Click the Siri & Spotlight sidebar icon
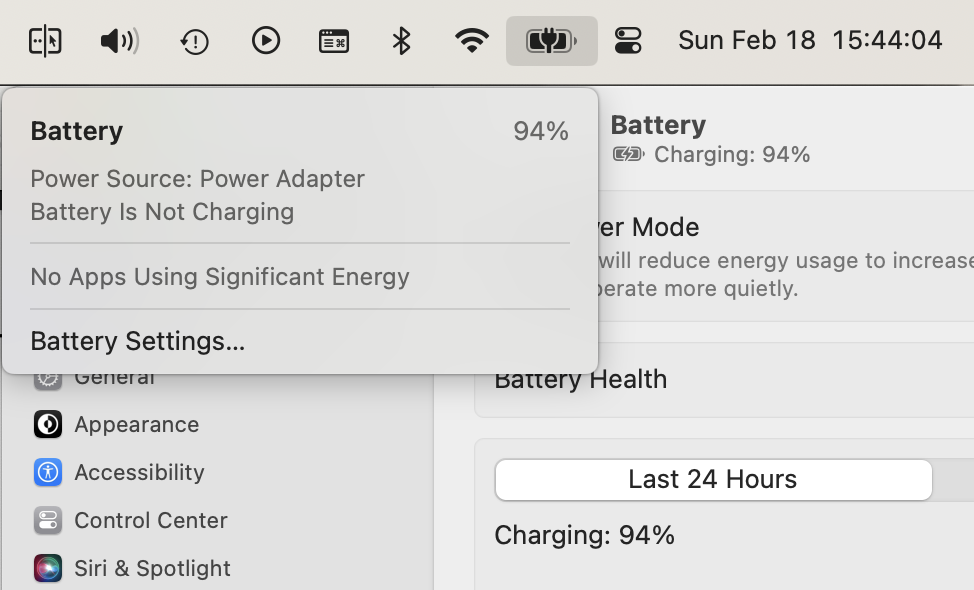The image size is (974, 590). pos(47,568)
